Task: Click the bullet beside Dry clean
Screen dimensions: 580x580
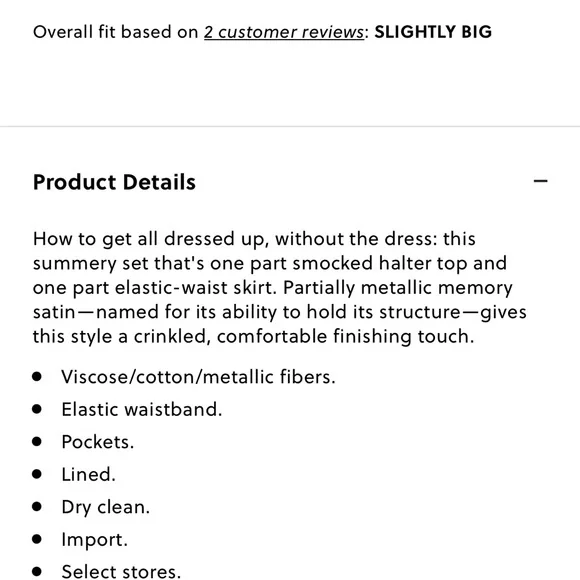Action: tap(37, 507)
